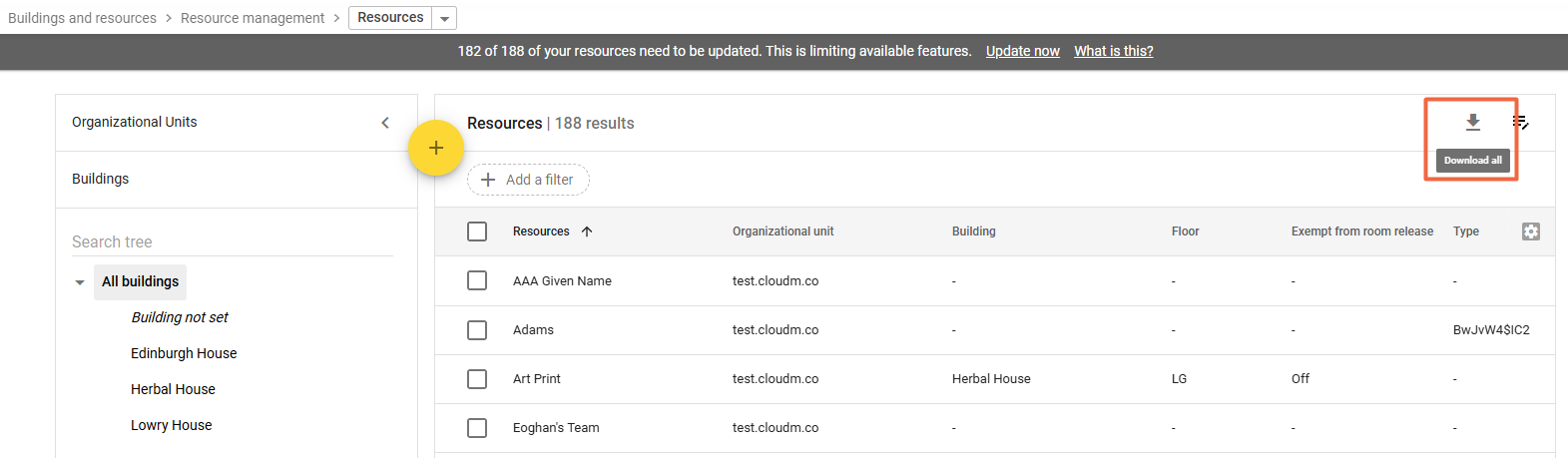
Task: Click the yellow add resource button
Action: coord(436,148)
